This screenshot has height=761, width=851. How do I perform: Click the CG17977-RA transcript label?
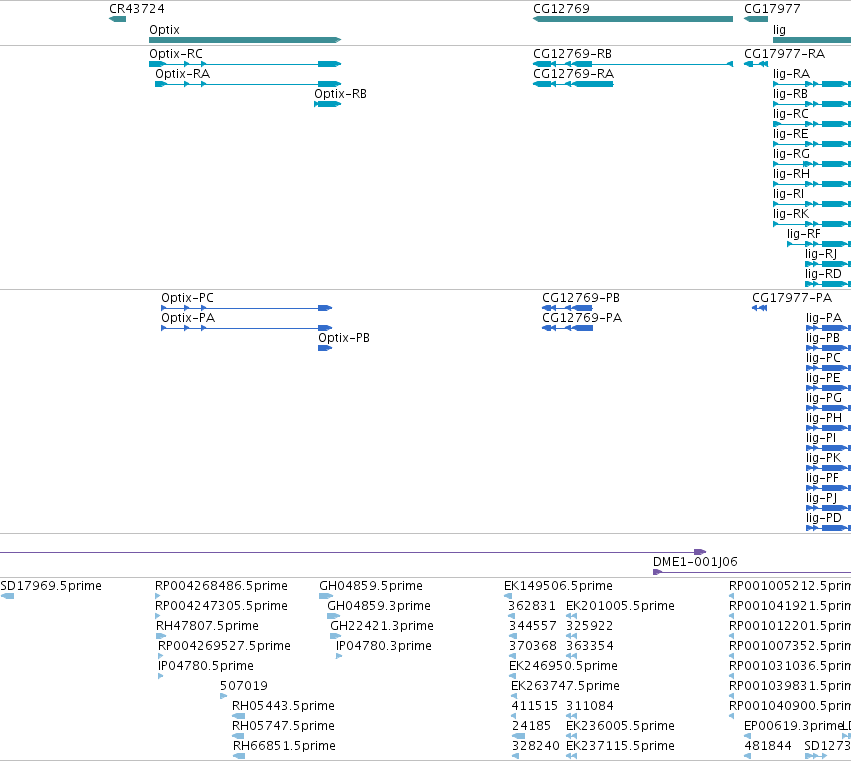[x=784, y=54]
